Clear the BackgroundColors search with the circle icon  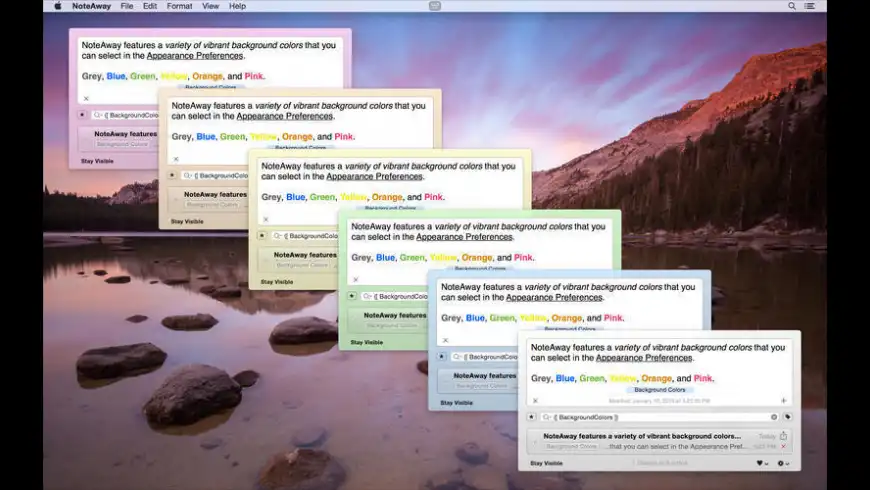[773, 417]
